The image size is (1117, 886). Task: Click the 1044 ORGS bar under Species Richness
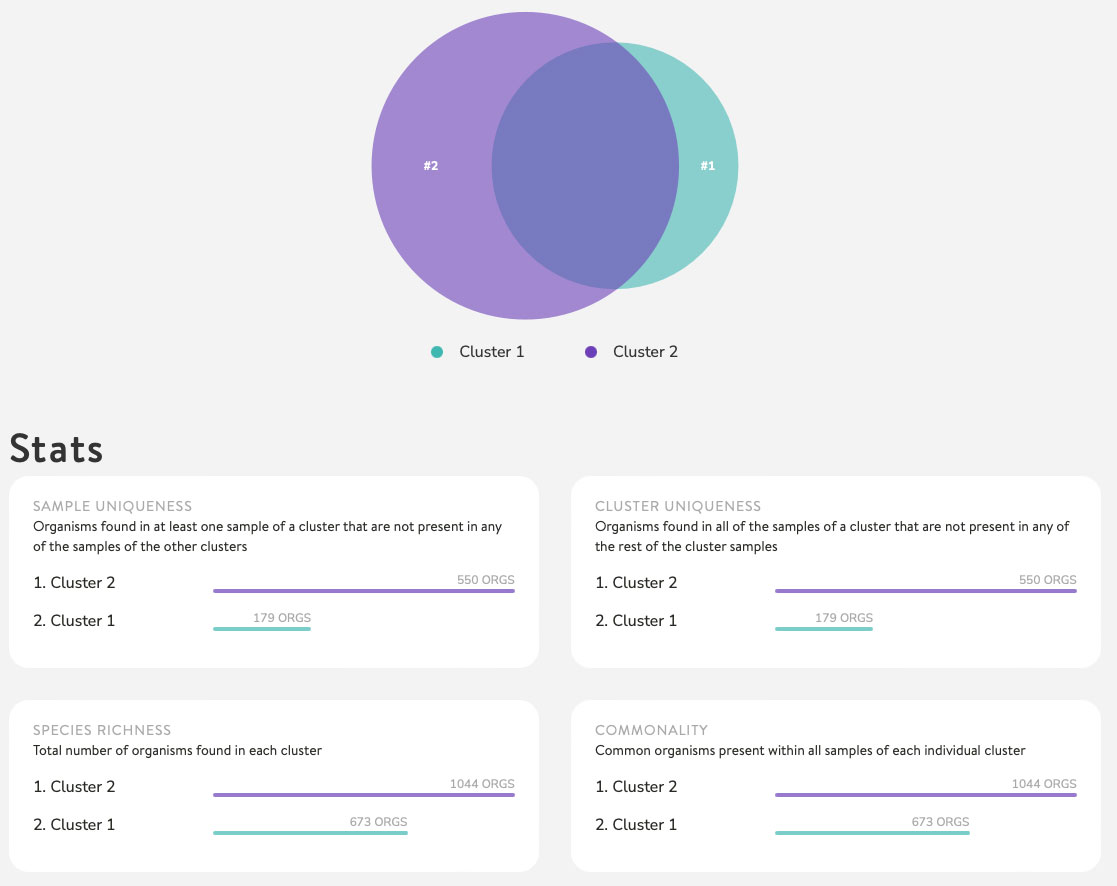(364, 795)
